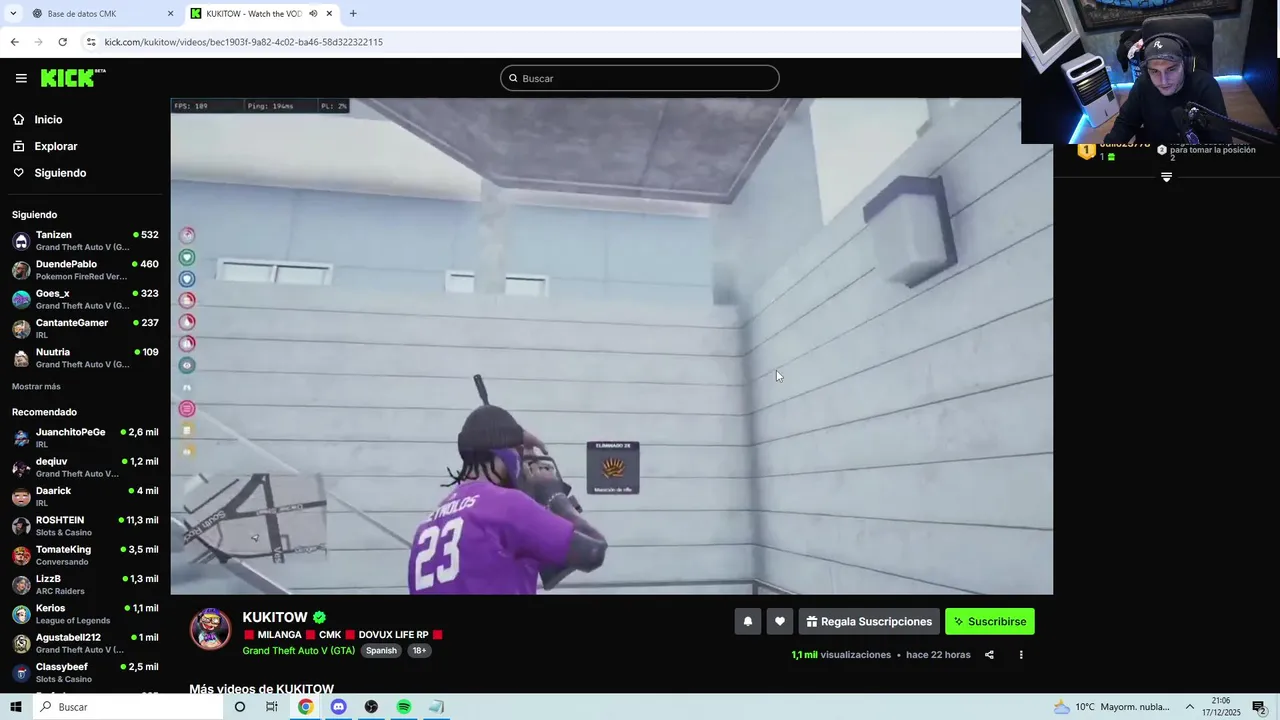Screen dimensions: 1280x720
Task: Open OBS Studio from the taskbar
Action: coord(371,707)
